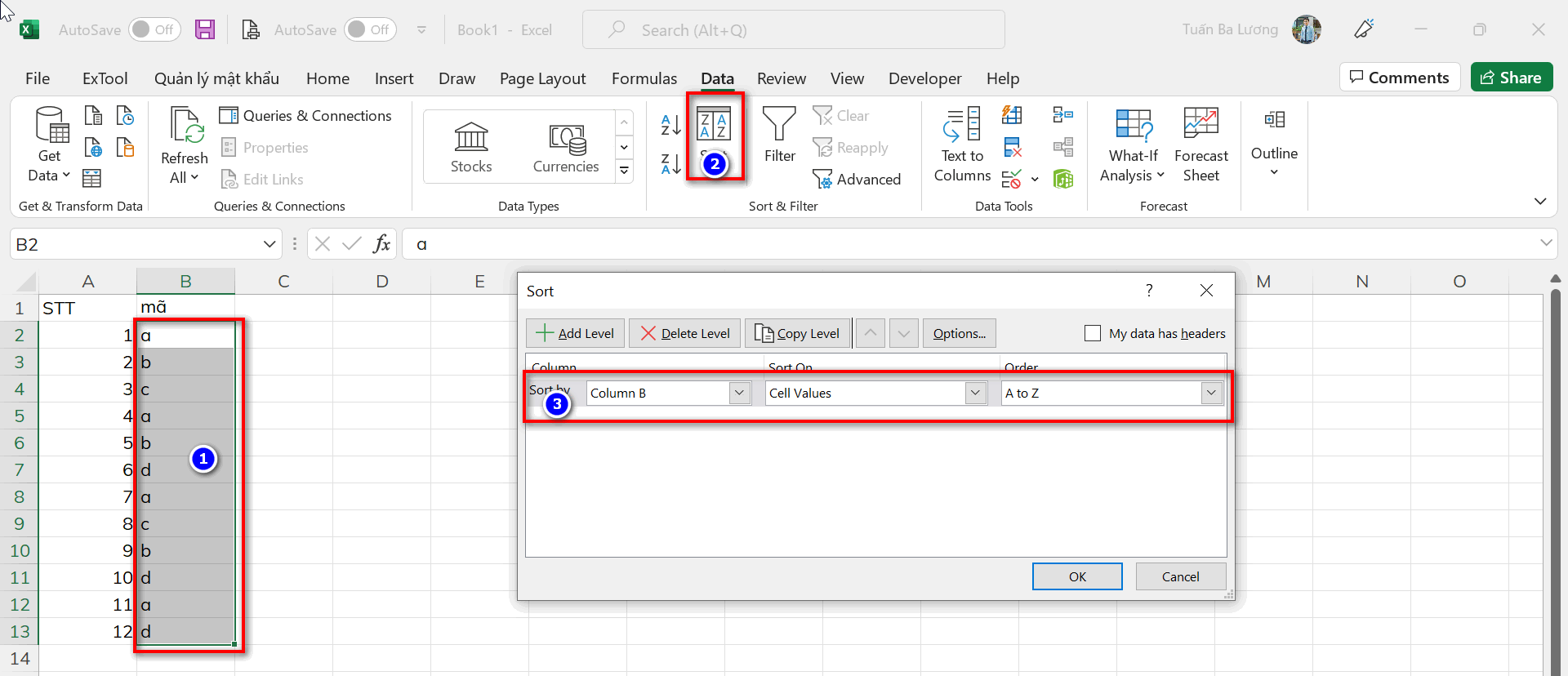Open Existing Connections icon
1568x676 pixels.
[125, 147]
